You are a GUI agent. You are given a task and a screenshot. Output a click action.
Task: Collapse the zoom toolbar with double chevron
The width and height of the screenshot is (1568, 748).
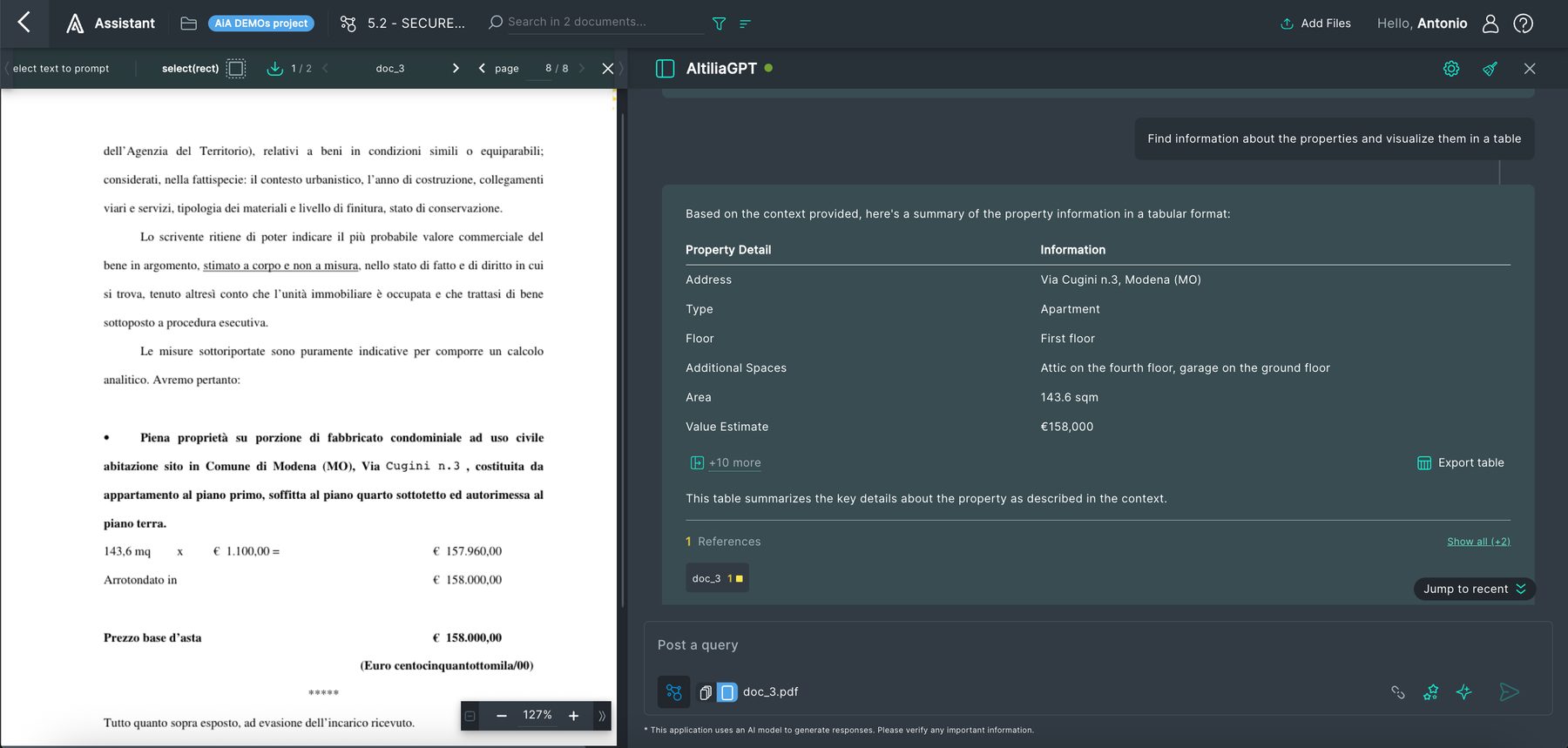(602, 716)
